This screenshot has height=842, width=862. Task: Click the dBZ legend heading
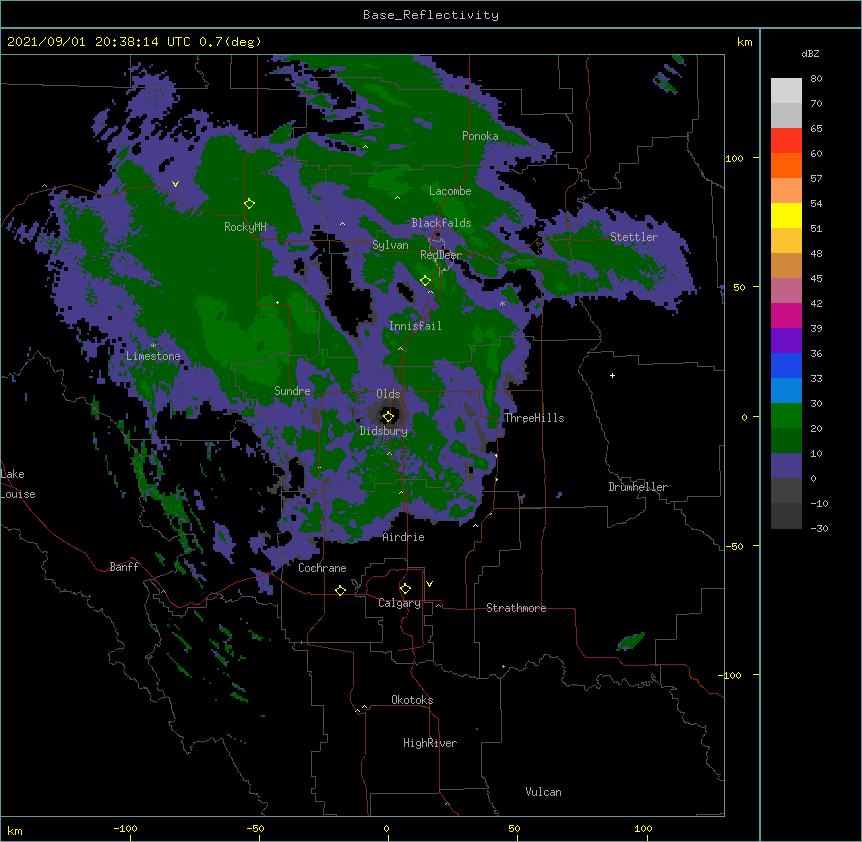coord(810,54)
